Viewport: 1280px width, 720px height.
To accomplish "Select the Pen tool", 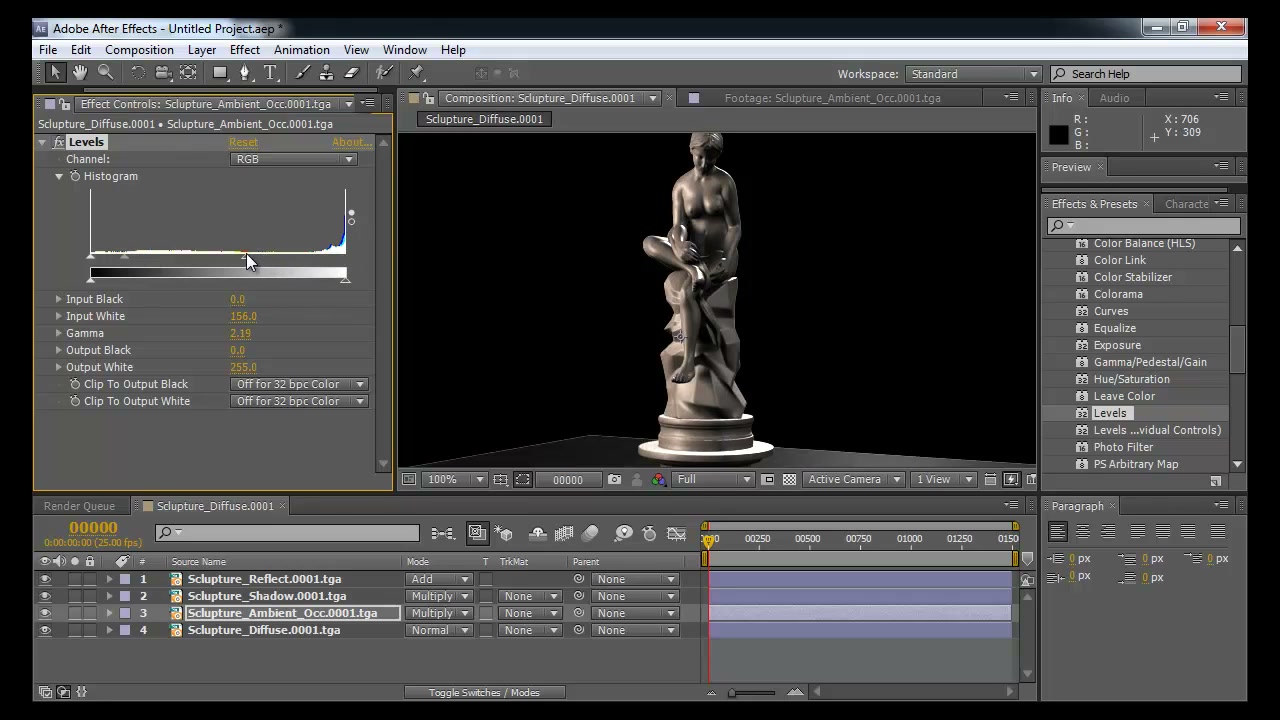I will 246,73.
